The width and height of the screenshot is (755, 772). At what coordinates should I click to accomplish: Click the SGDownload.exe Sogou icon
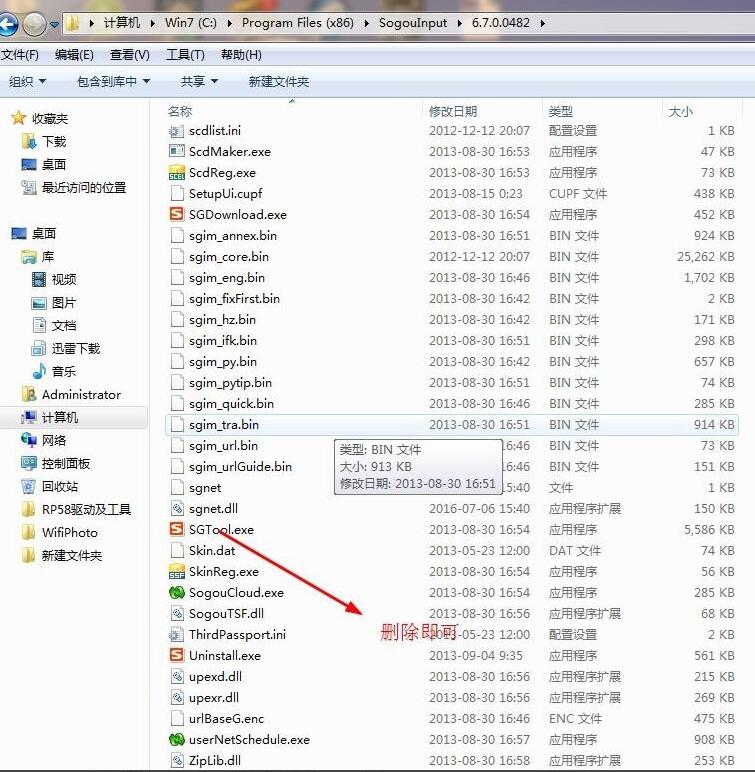pos(176,214)
